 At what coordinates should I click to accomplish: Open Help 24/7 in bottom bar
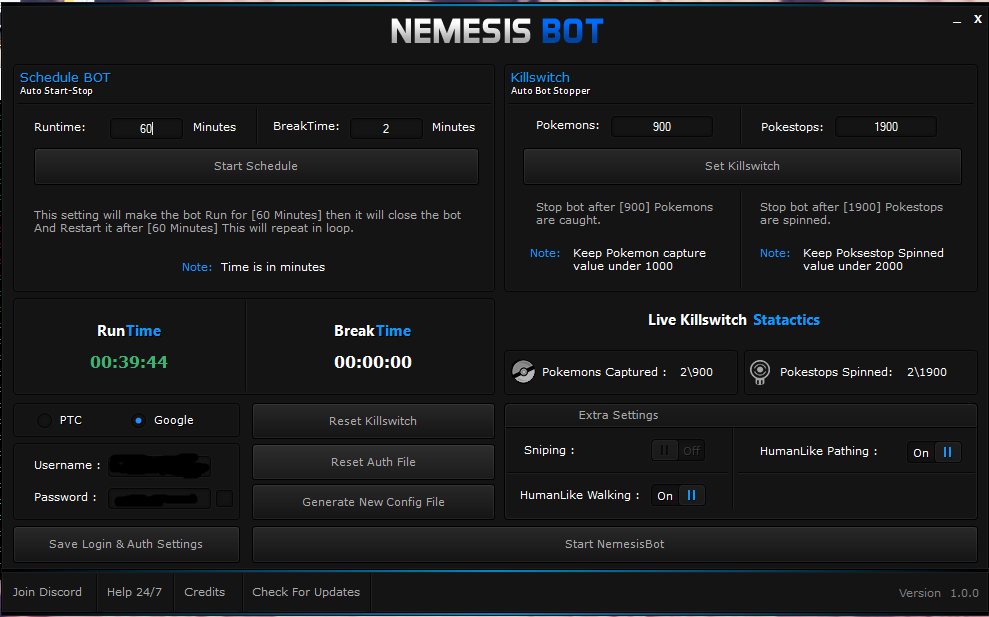134,592
